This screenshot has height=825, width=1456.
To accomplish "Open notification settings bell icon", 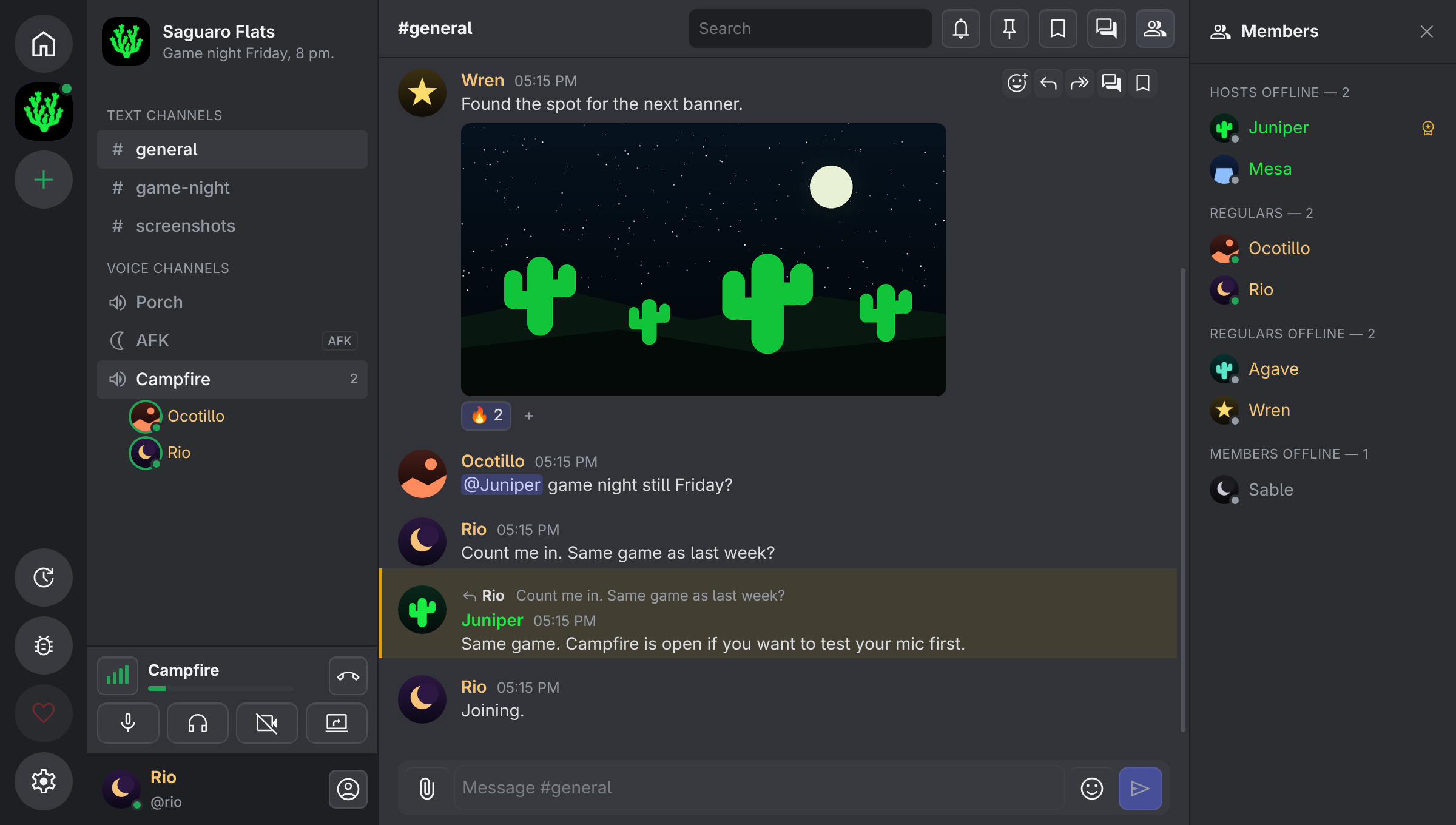I will tap(961, 29).
